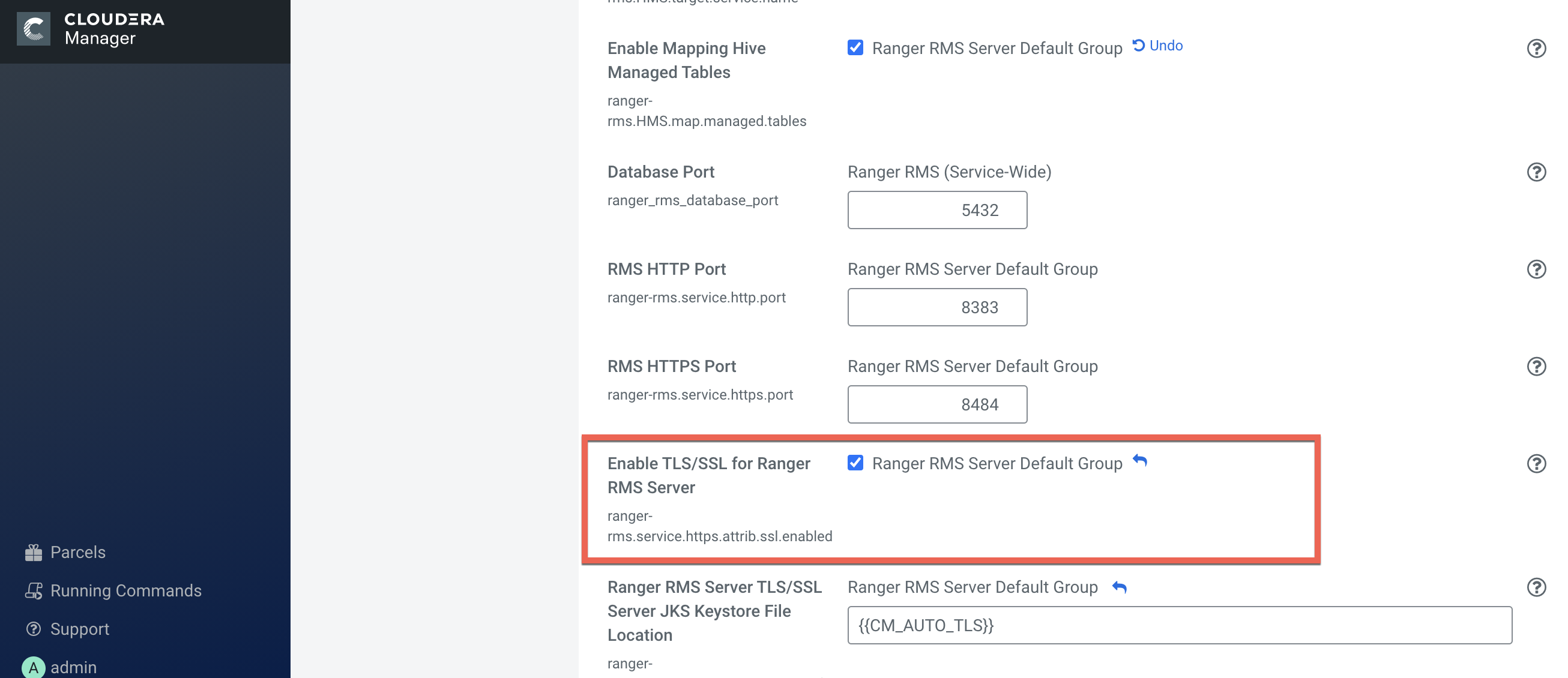Screen dimensions: 1568x678
Task: Undo the Hive Managed Tables change
Action: coord(1158,46)
